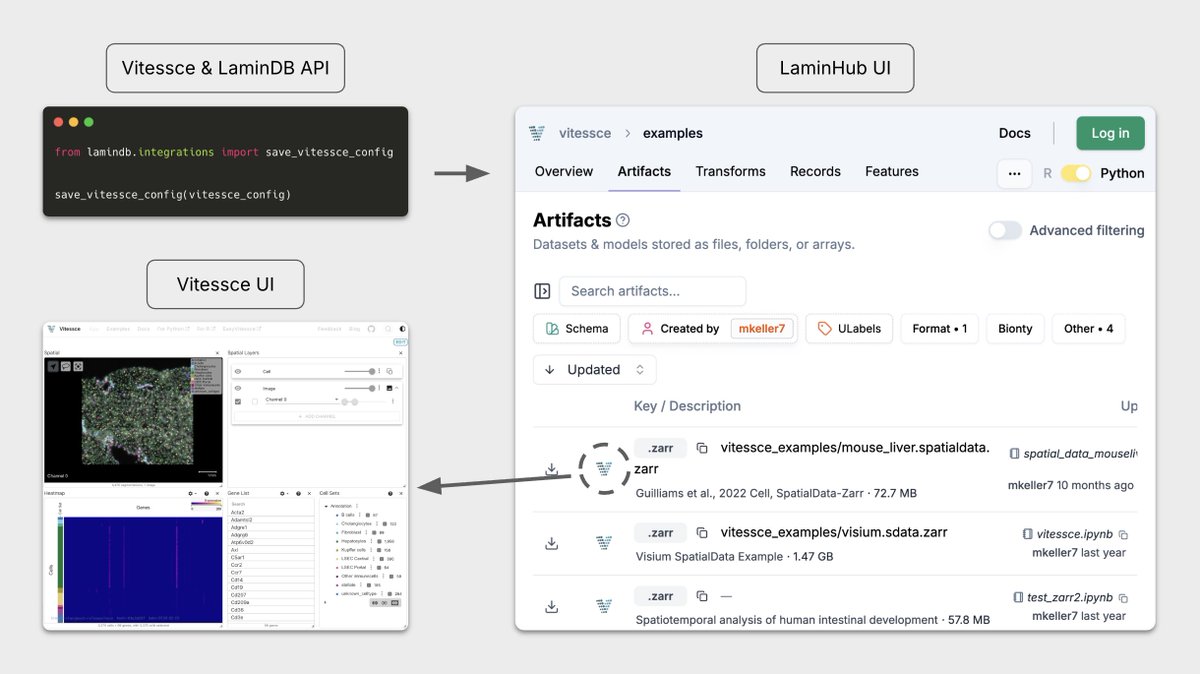Screen dimensions: 1200x674
Task: Copy the test_zarr2.ipynb transform reference
Action: click(x=1123, y=598)
